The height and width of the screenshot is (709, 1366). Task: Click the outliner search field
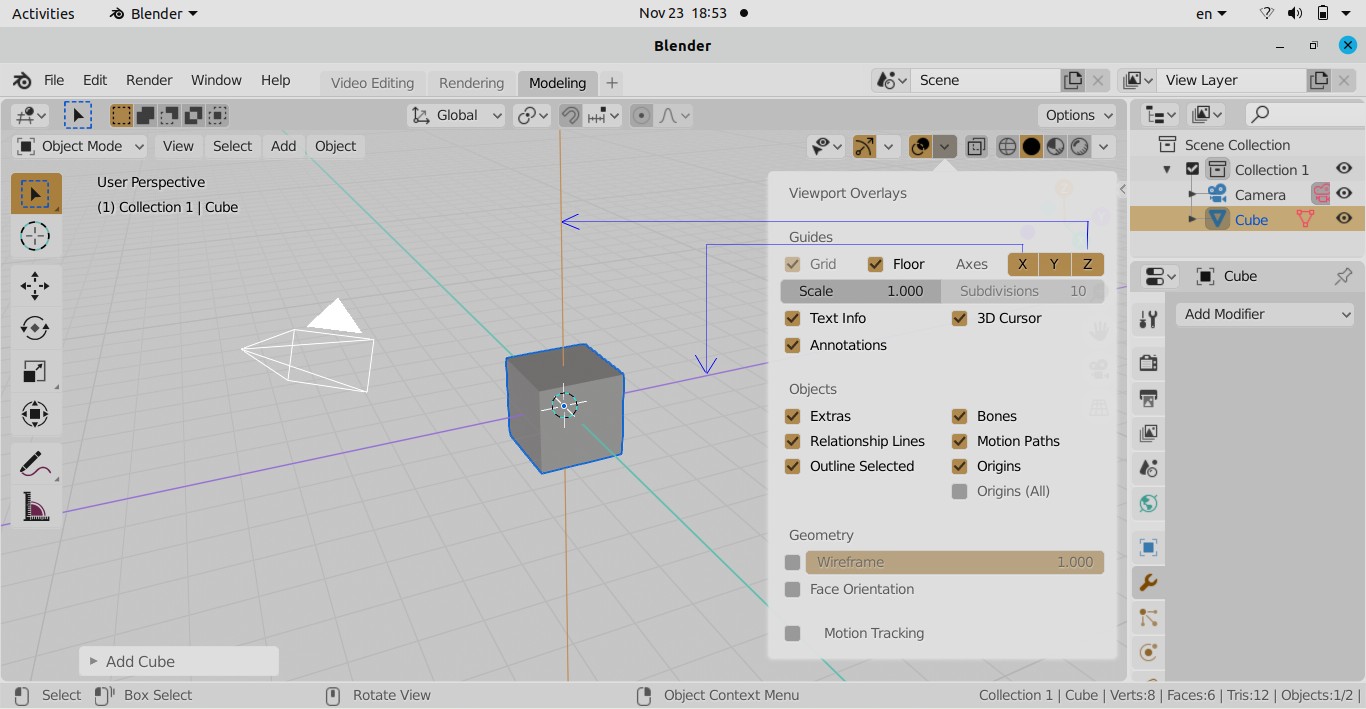pos(1305,115)
